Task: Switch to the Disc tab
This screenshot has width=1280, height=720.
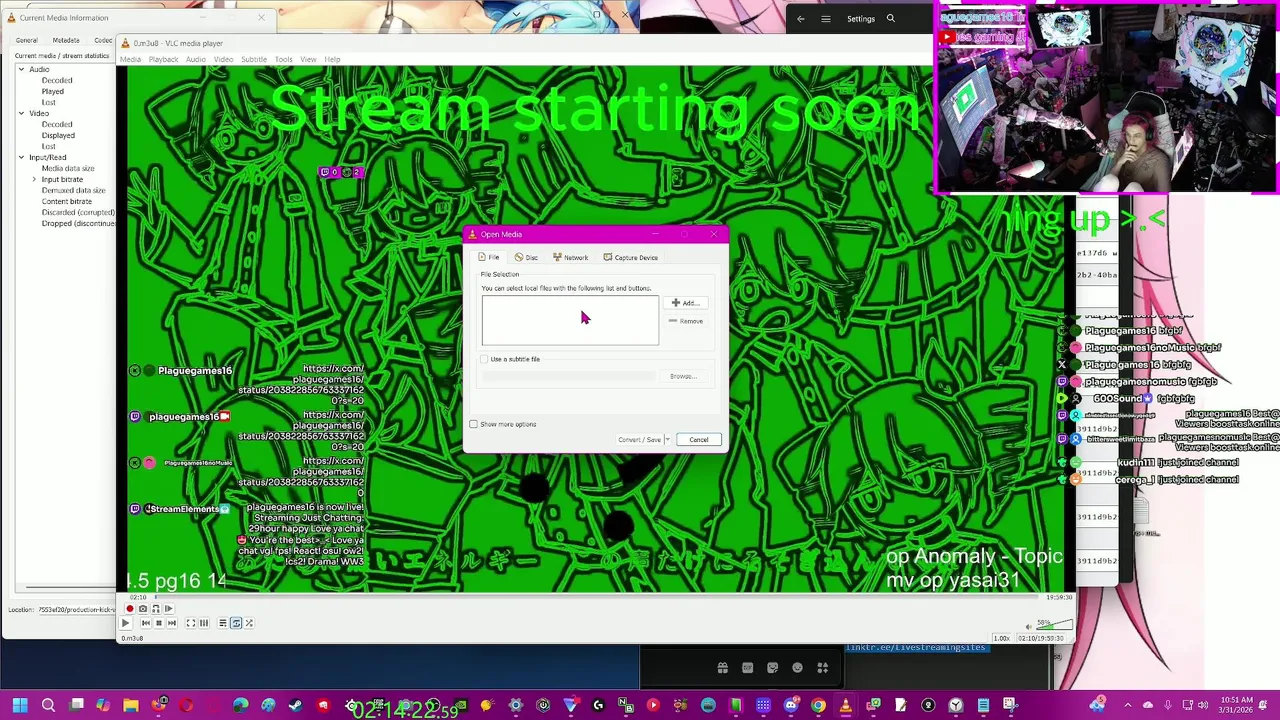Action: 526,257
